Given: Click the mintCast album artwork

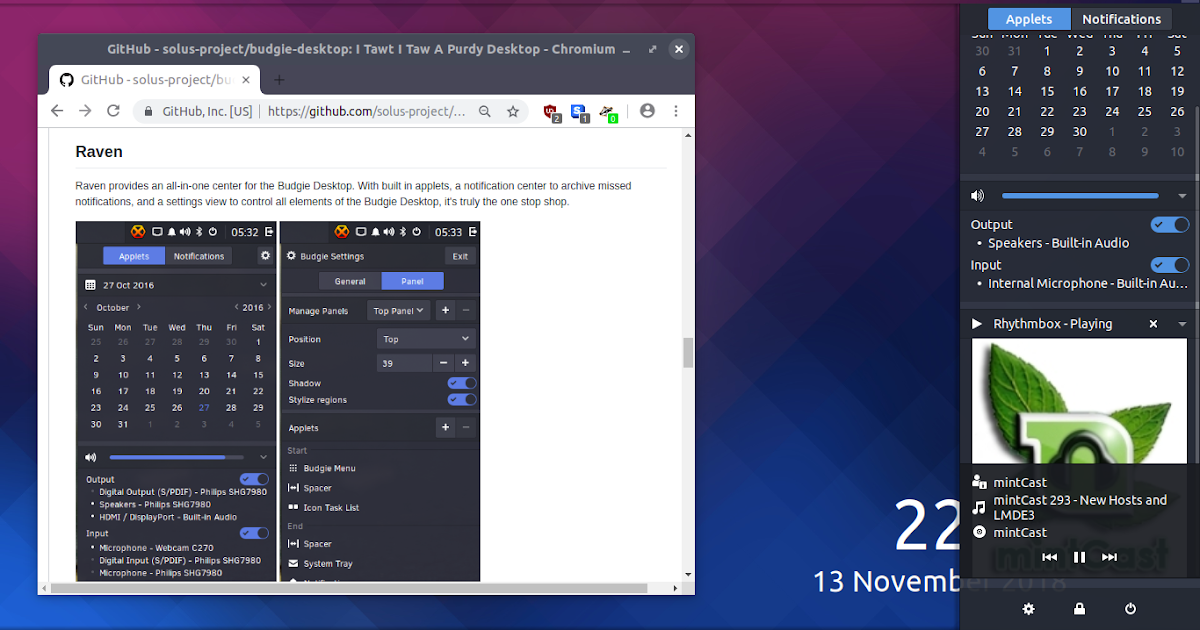Looking at the screenshot, I should 1079,400.
